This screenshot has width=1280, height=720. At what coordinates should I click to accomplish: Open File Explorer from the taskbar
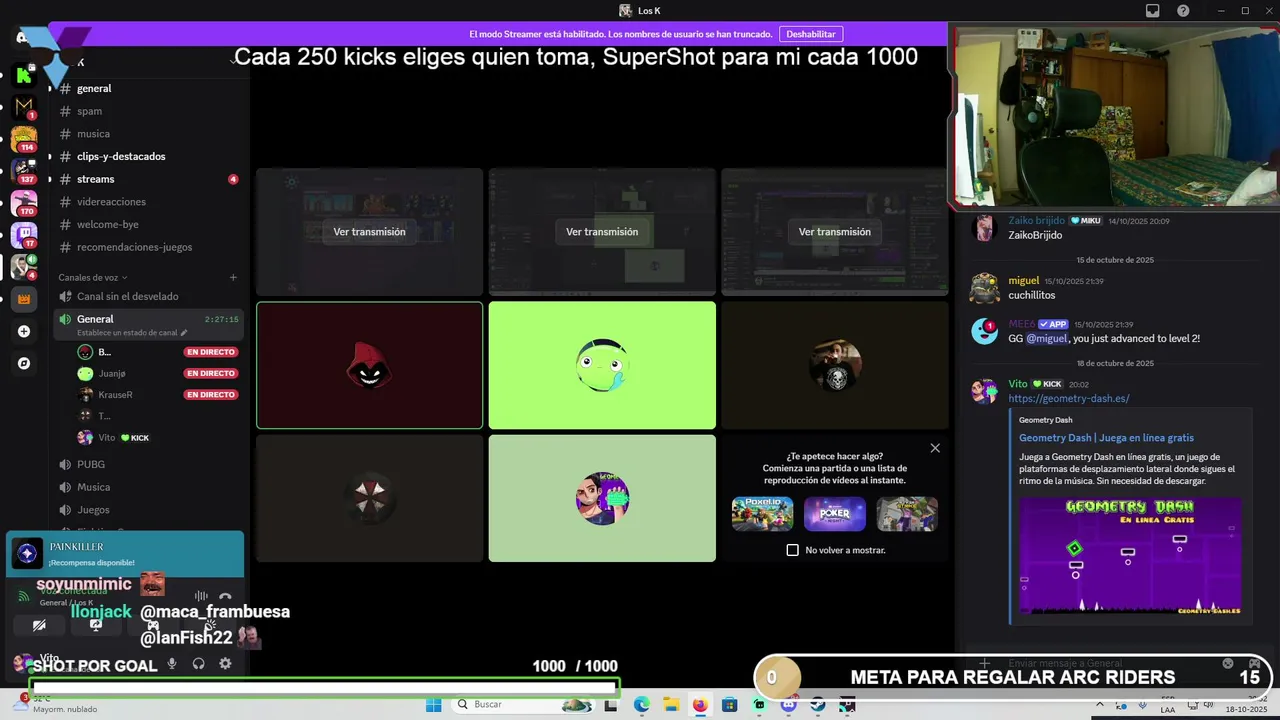[x=670, y=705]
